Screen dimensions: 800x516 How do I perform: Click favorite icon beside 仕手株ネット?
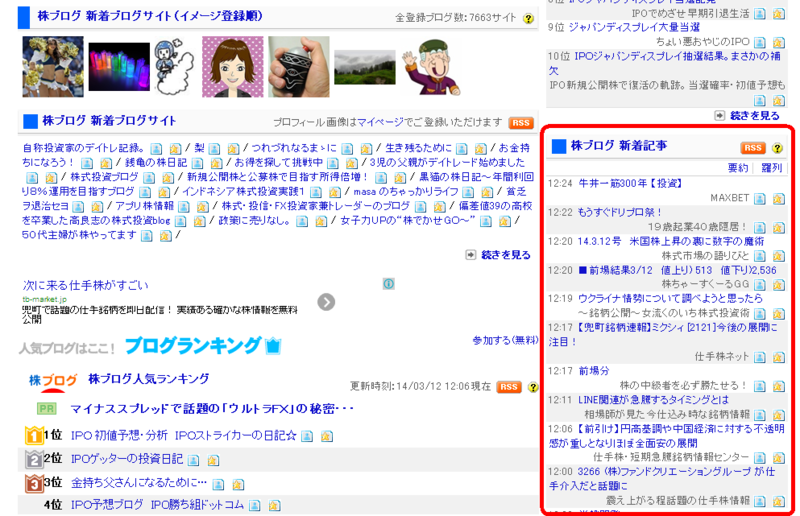(x=779, y=357)
